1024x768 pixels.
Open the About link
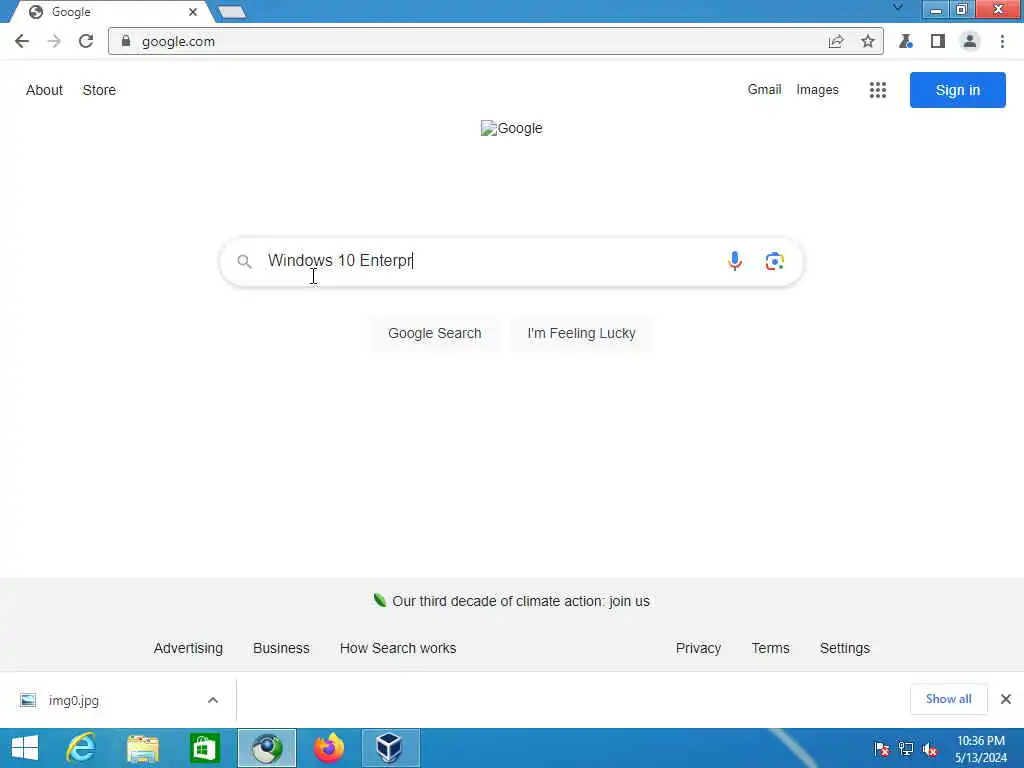(44, 90)
